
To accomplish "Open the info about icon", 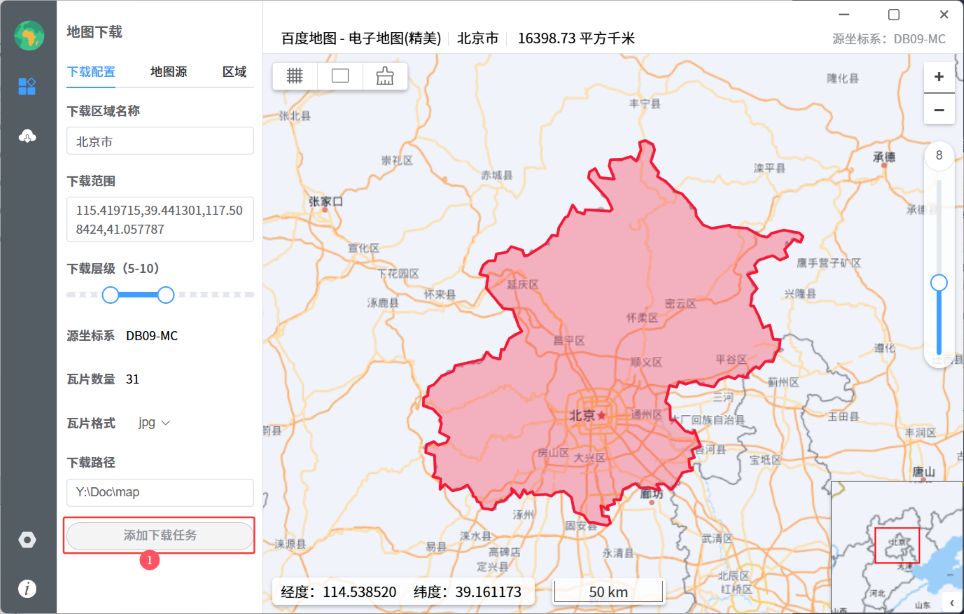I will click(27, 589).
